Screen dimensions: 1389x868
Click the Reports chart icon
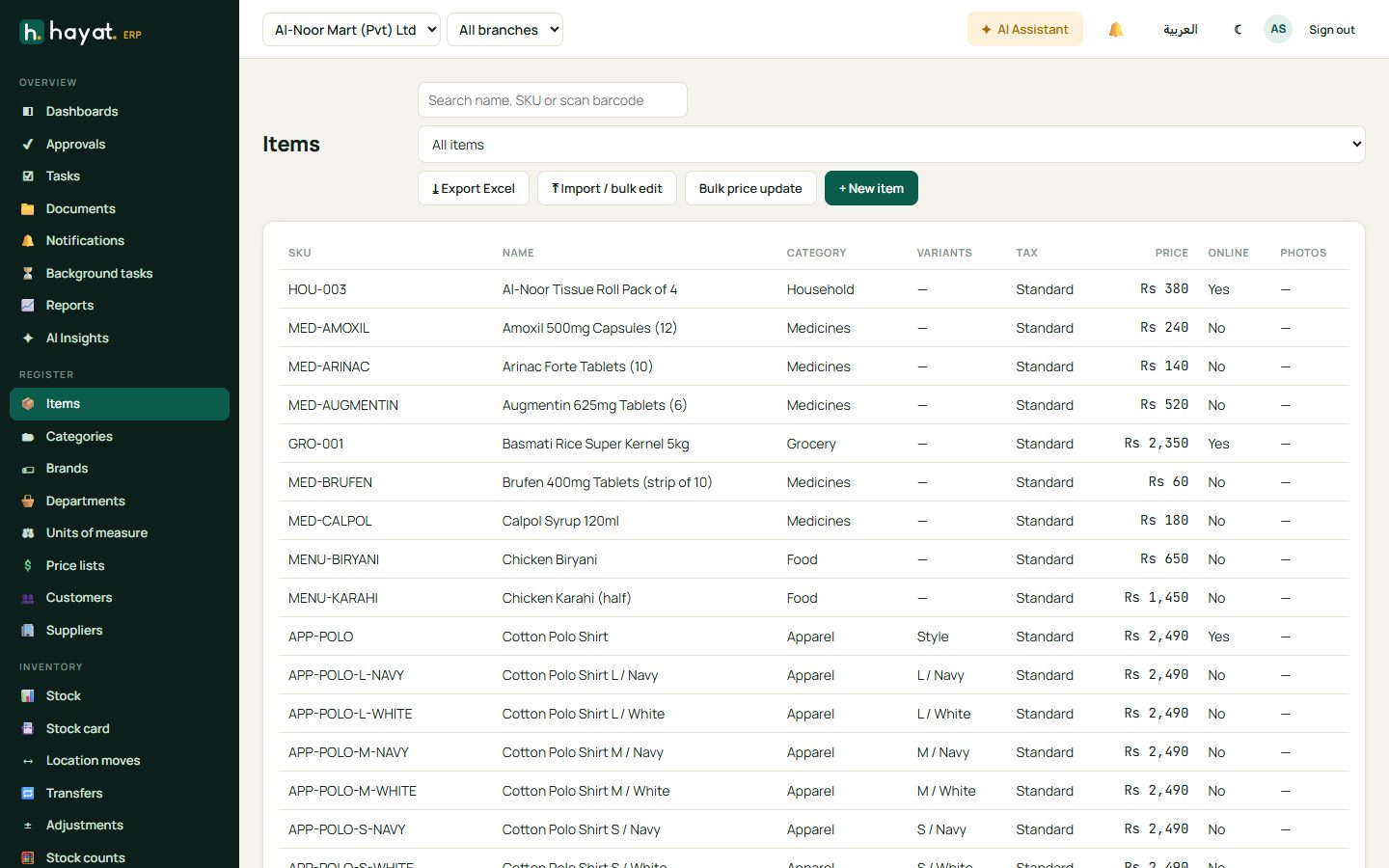(x=28, y=306)
